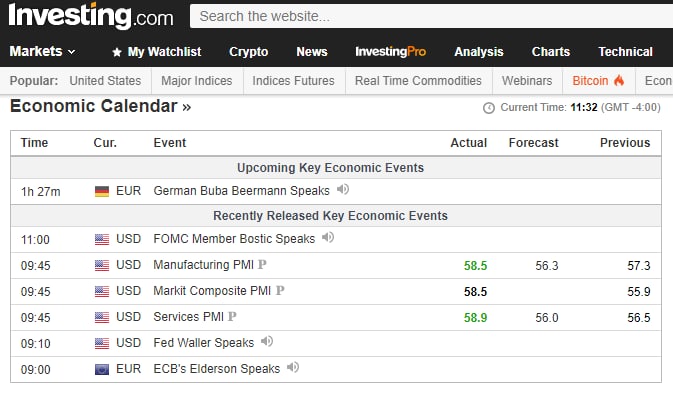Open the Real Time Commodities link
The image size is (673, 410).
418,81
